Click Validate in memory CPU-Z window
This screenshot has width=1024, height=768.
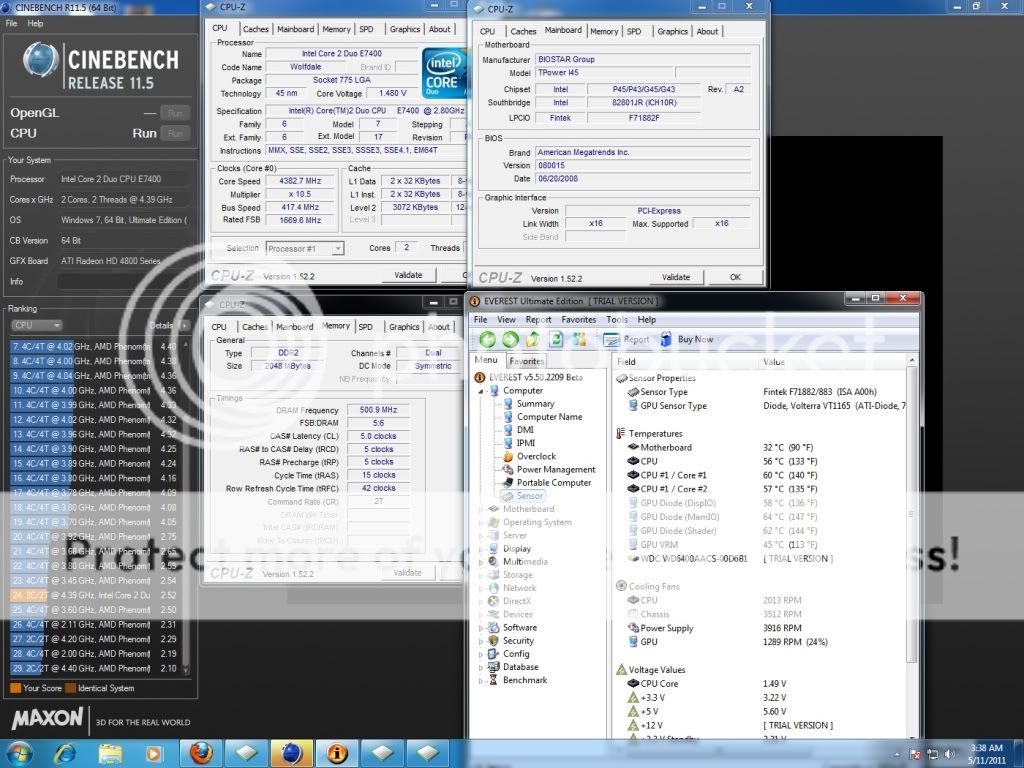[408, 573]
